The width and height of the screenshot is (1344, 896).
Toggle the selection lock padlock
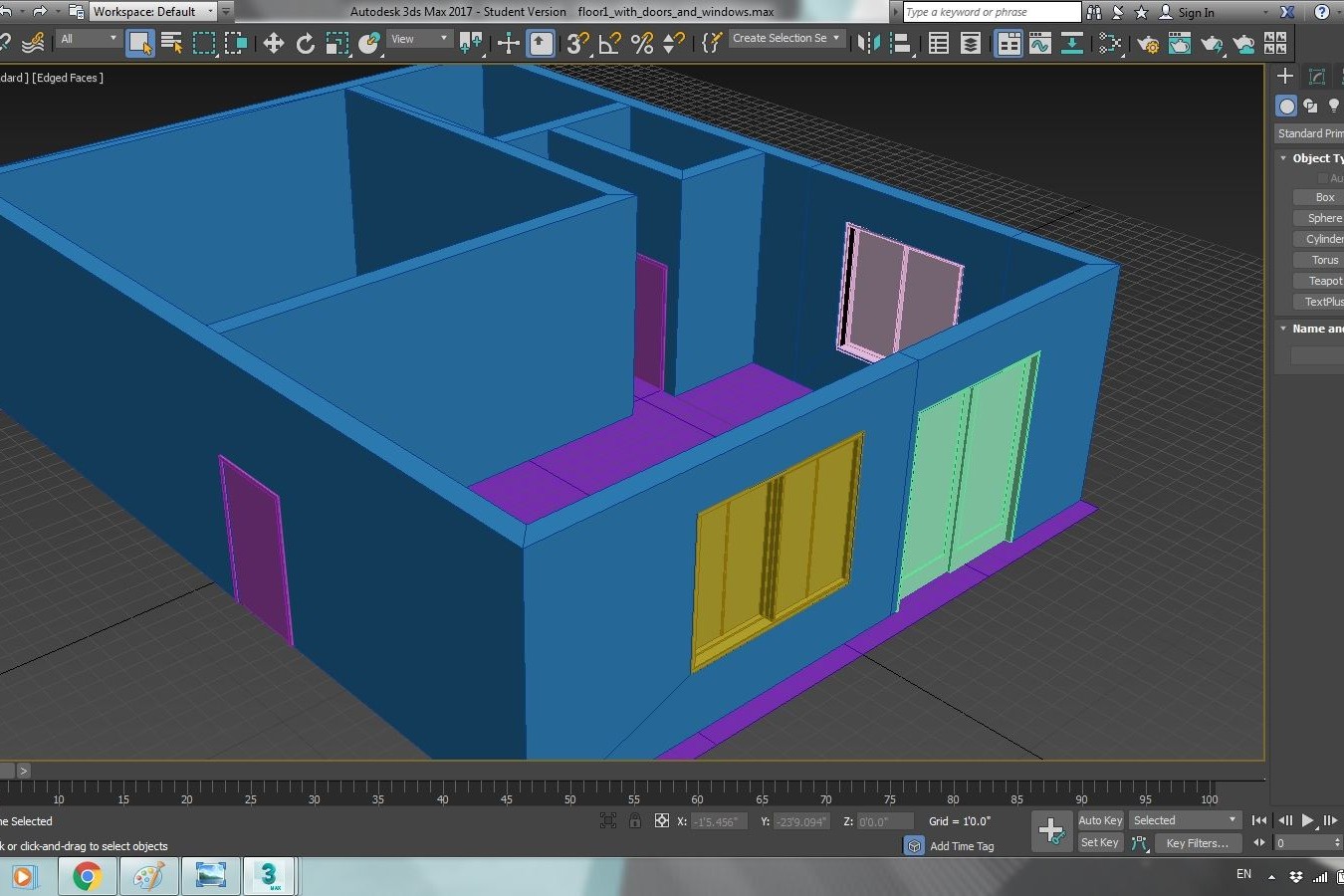pos(634,820)
